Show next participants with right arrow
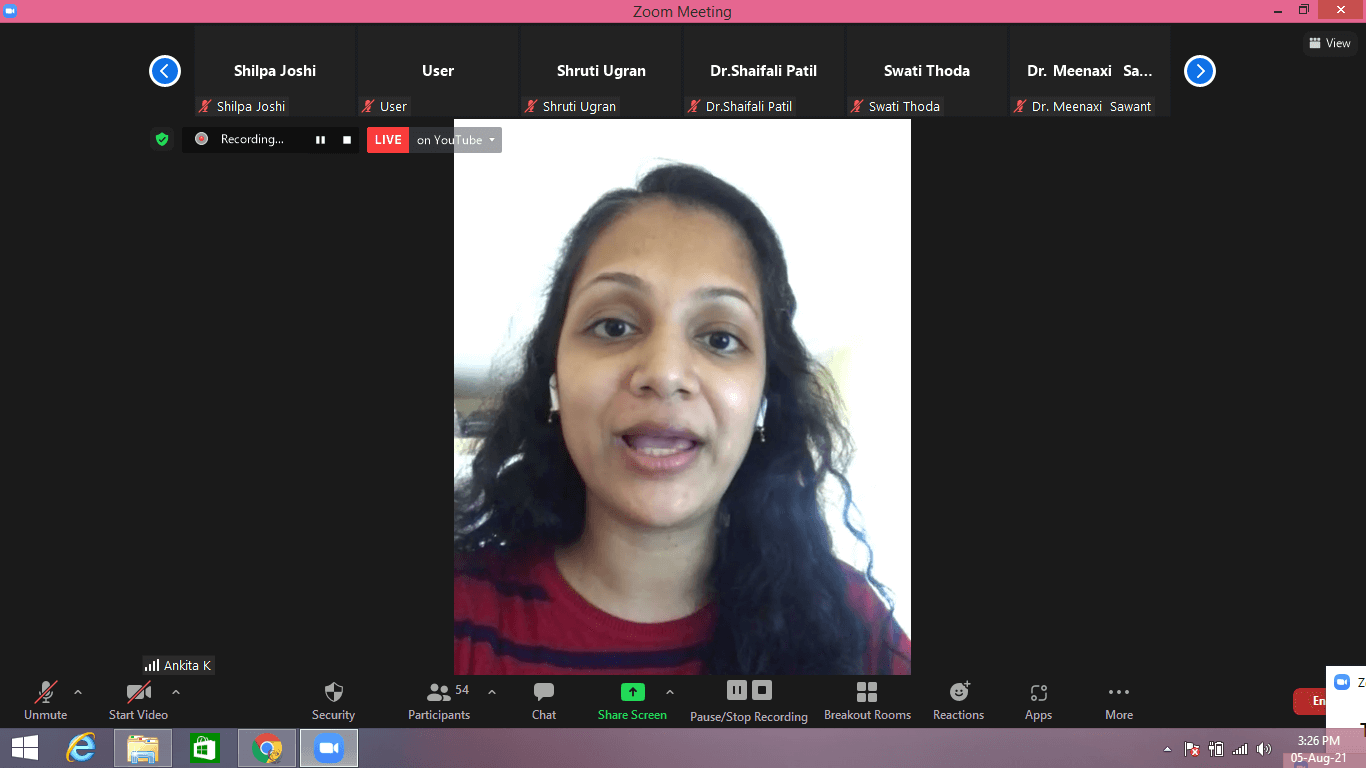 coord(1199,71)
